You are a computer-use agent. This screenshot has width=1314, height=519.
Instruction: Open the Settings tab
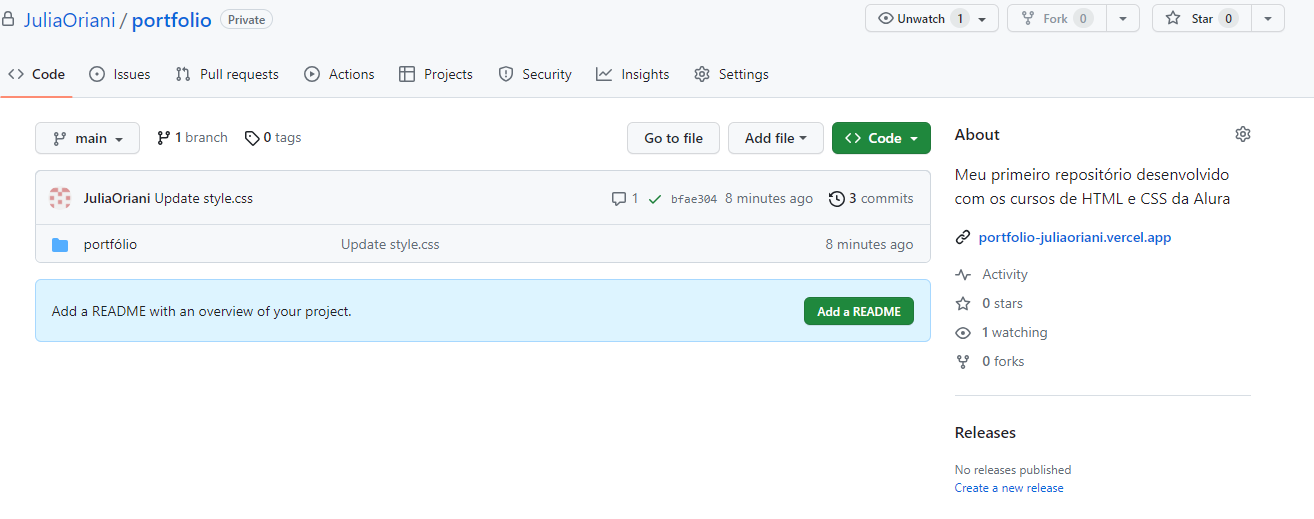[731, 74]
